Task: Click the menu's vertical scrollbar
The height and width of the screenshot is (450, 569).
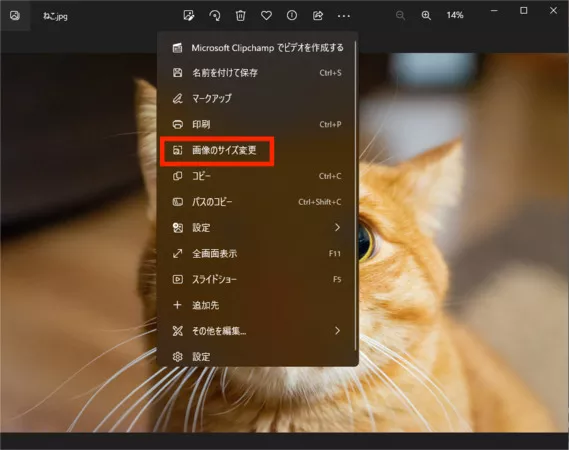Action: point(355,196)
